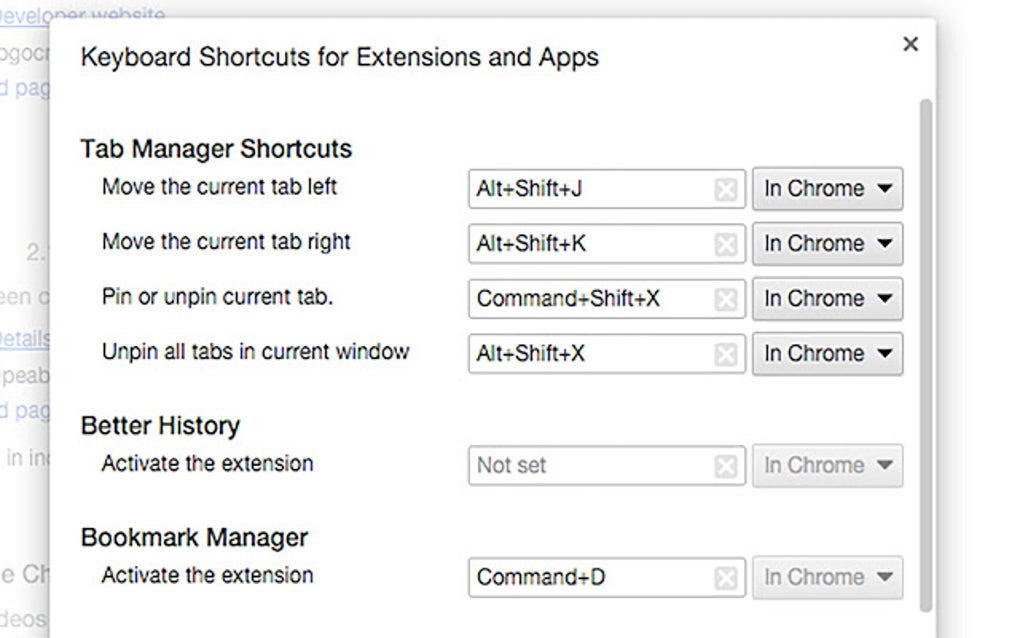The image size is (1020, 638).
Task: Open scope dropdown for pin/unpin current tab
Action: coord(827,298)
